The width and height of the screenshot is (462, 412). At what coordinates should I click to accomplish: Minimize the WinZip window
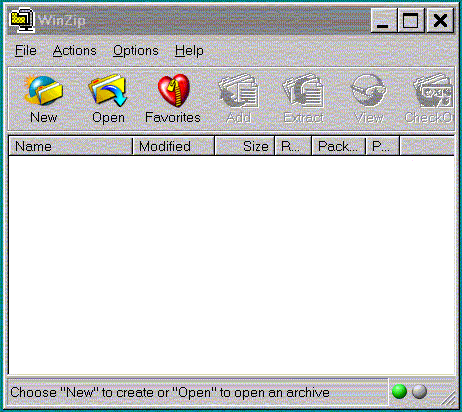coord(384,21)
